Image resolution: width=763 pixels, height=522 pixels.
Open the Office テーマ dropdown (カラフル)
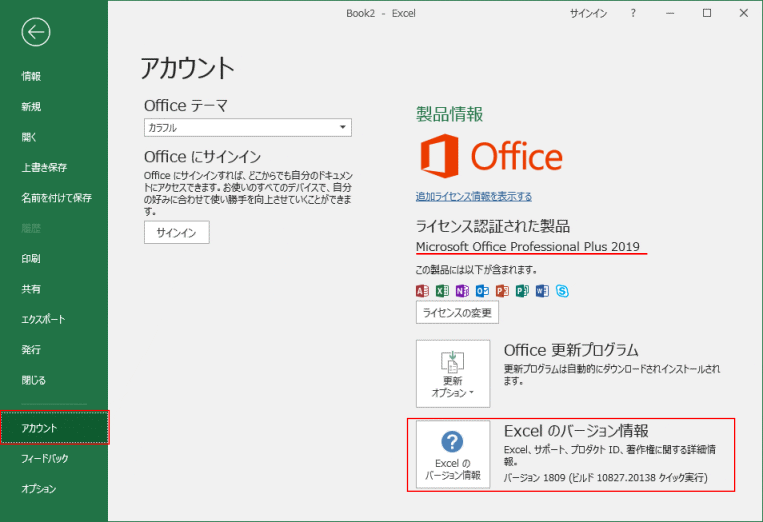248,127
